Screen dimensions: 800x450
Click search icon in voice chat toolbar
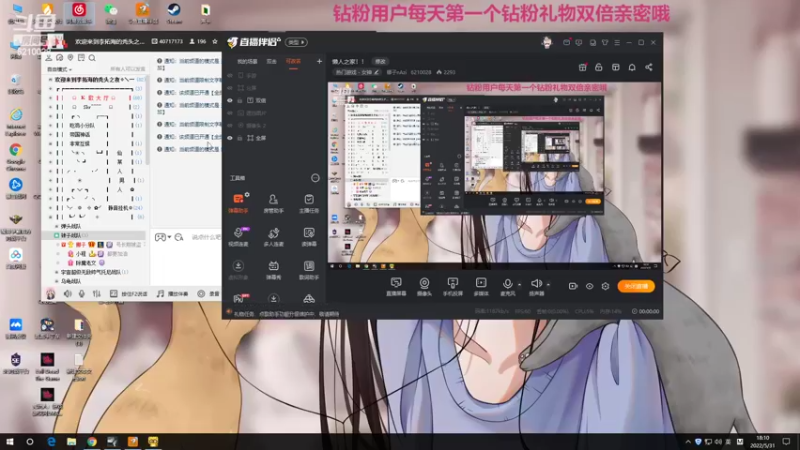coord(92,58)
